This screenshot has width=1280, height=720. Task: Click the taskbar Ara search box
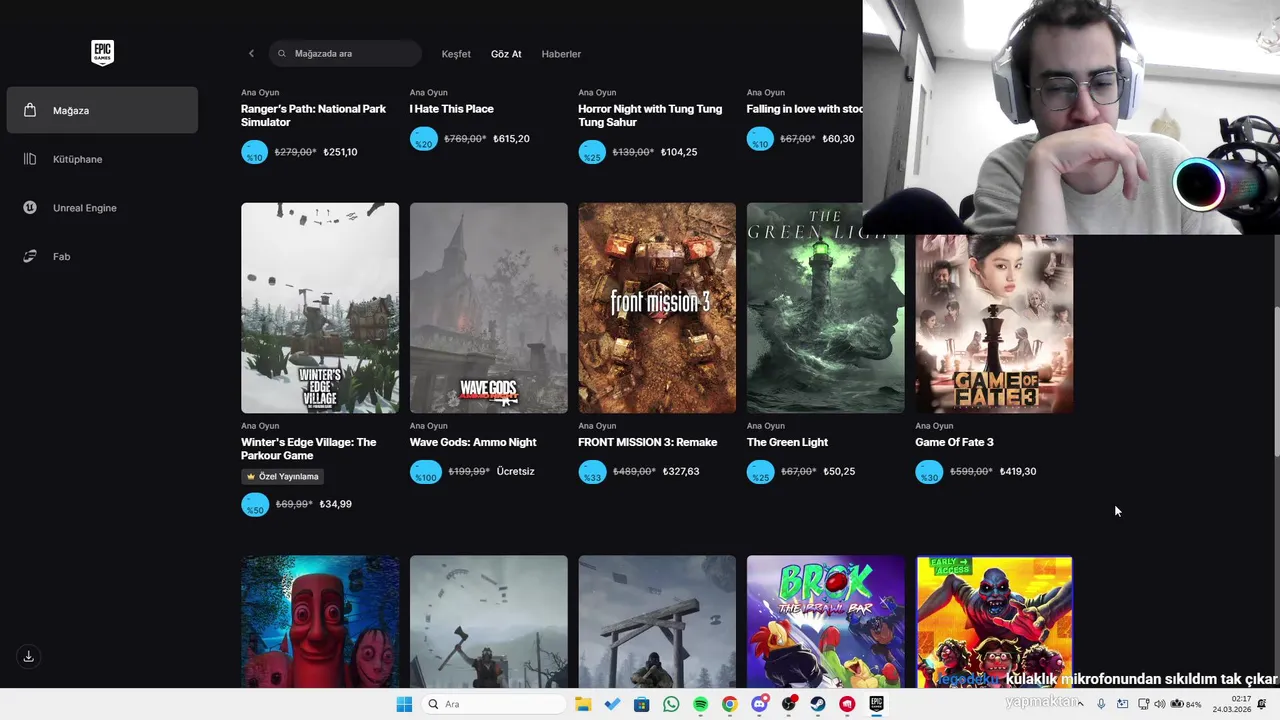coord(493,704)
